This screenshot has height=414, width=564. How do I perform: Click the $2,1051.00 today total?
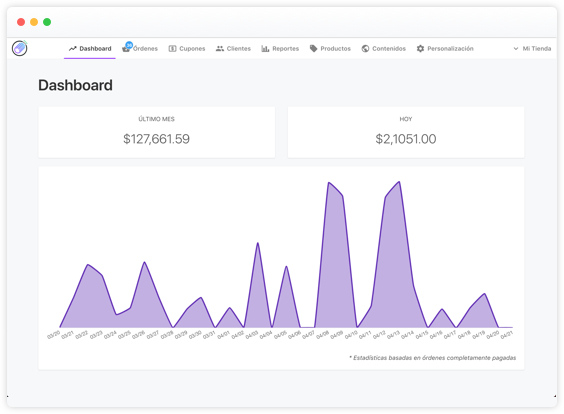[406, 139]
